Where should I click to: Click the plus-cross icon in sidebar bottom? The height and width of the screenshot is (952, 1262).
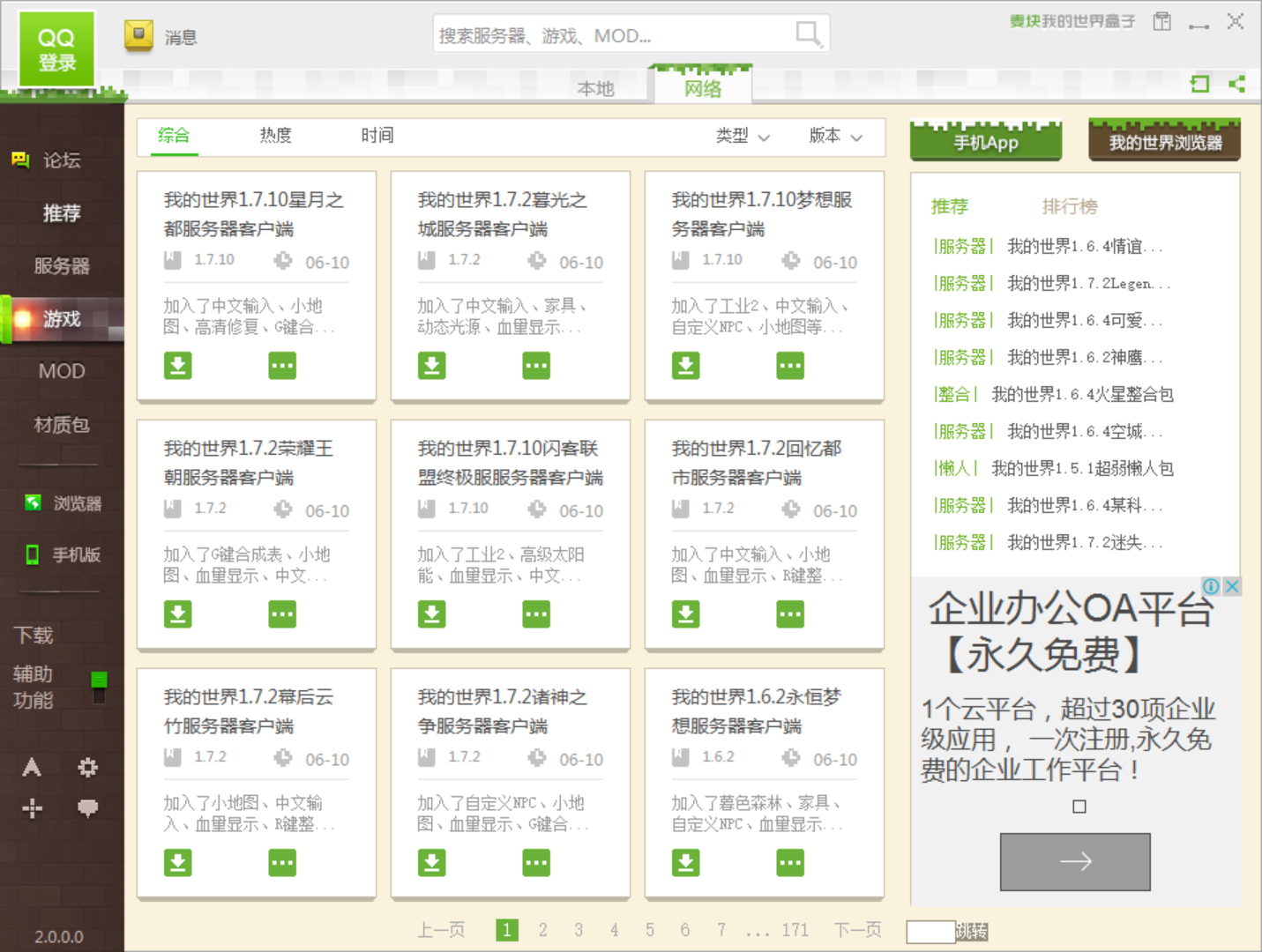tap(32, 807)
